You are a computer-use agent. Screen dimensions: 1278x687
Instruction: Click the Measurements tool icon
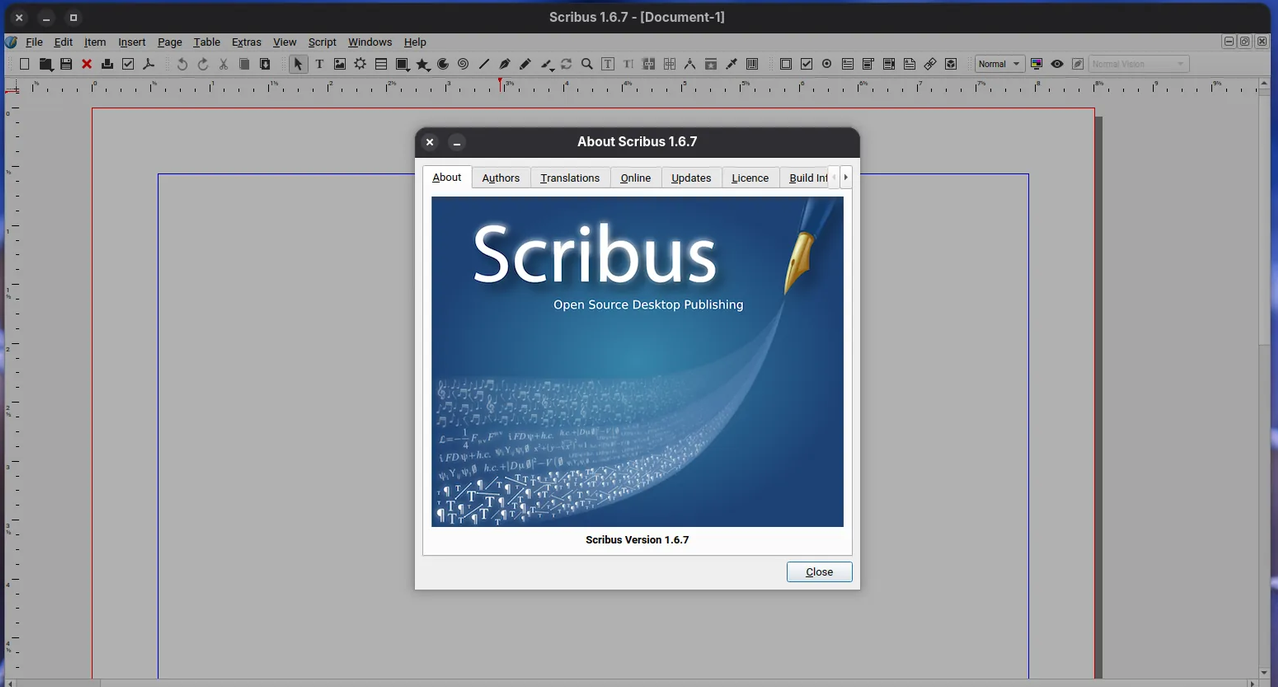(690, 64)
